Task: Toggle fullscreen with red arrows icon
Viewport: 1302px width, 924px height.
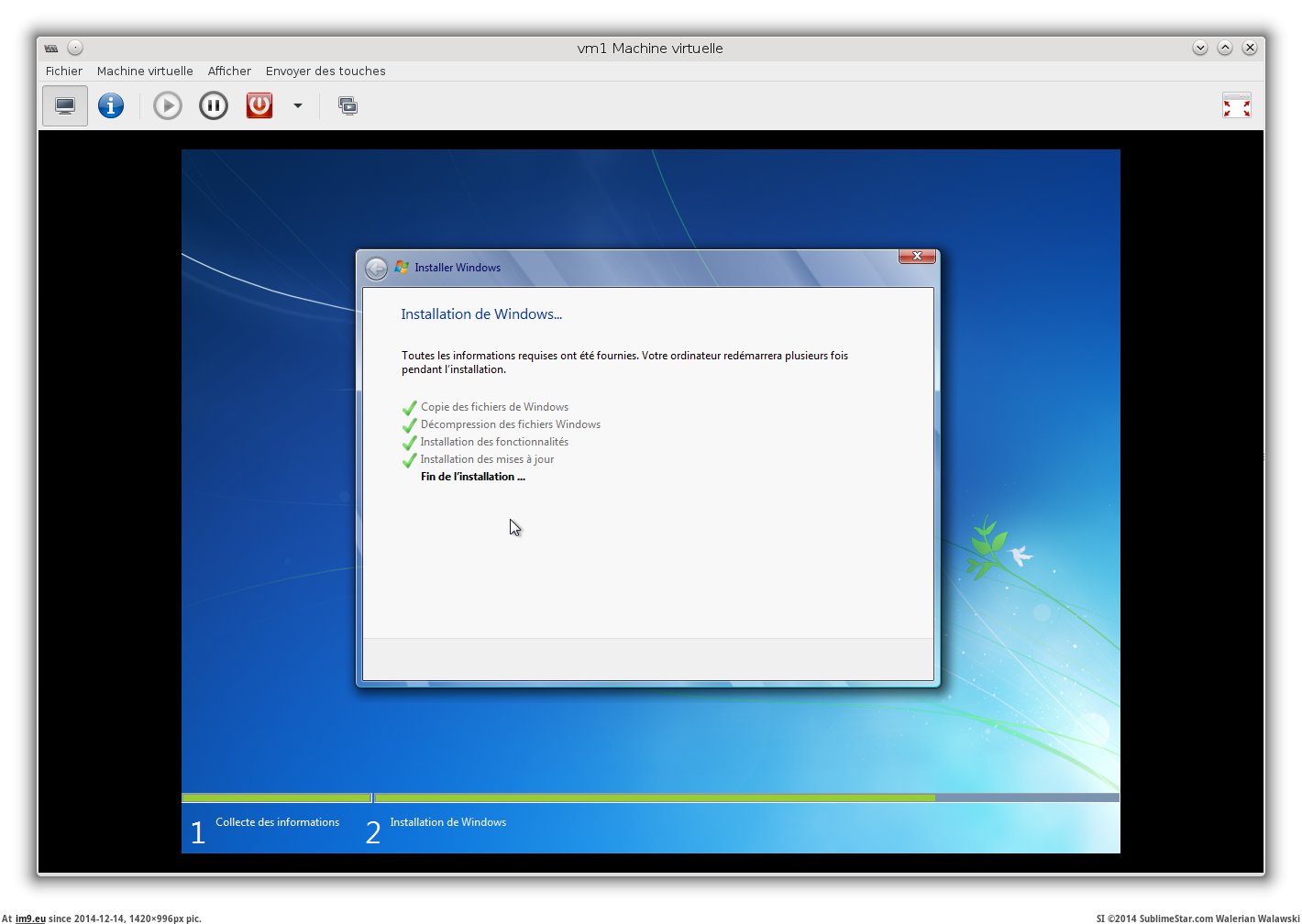Action: pos(1236,106)
